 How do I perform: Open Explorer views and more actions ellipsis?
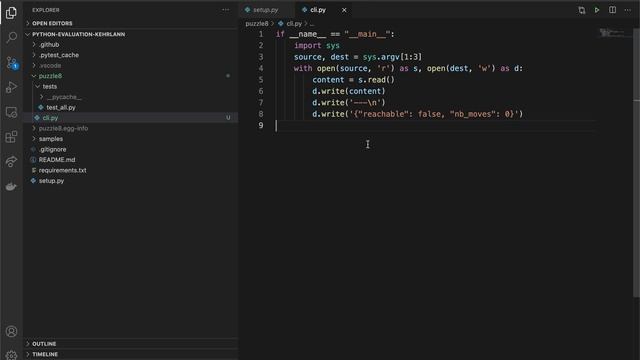(x=226, y=10)
